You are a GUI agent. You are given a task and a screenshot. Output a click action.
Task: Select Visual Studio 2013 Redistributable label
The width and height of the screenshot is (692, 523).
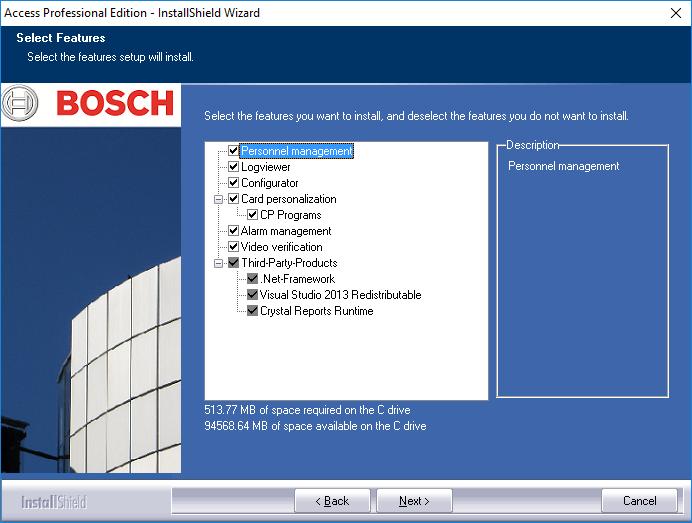[x=341, y=295]
